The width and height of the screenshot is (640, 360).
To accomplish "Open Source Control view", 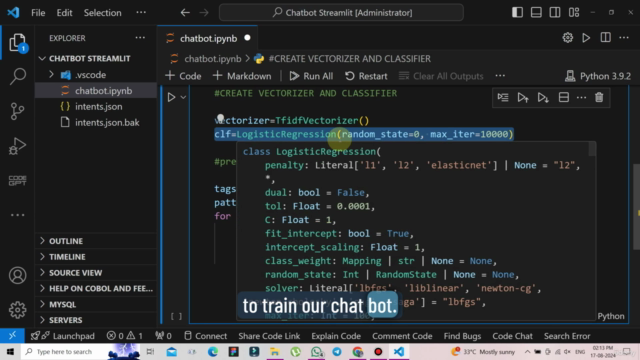I will click(18, 111).
